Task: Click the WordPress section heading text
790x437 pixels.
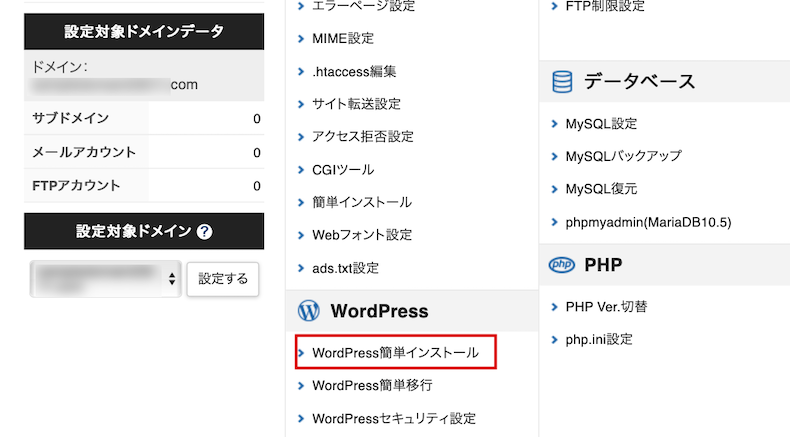Action: coord(379,311)
